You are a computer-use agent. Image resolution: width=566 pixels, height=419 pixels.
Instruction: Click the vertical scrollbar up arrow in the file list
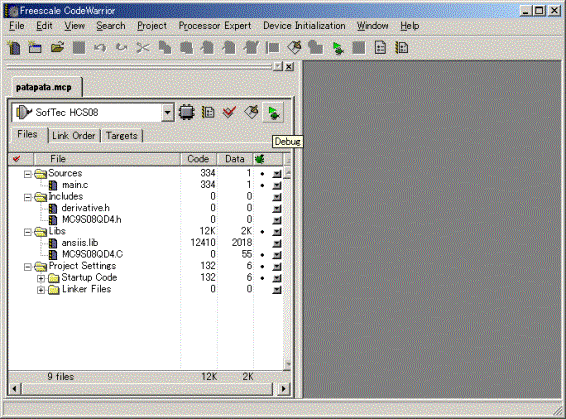(287, 172)
